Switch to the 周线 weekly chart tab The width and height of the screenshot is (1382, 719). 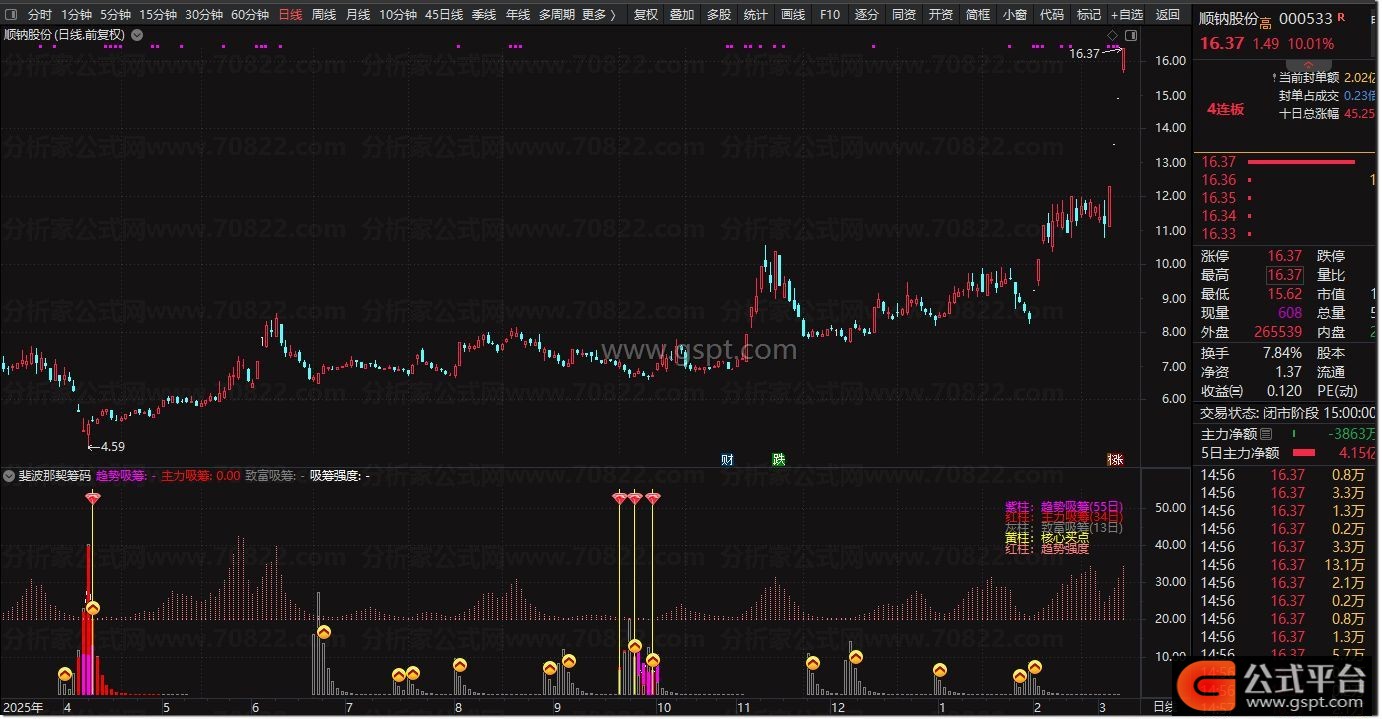[323, 15]
